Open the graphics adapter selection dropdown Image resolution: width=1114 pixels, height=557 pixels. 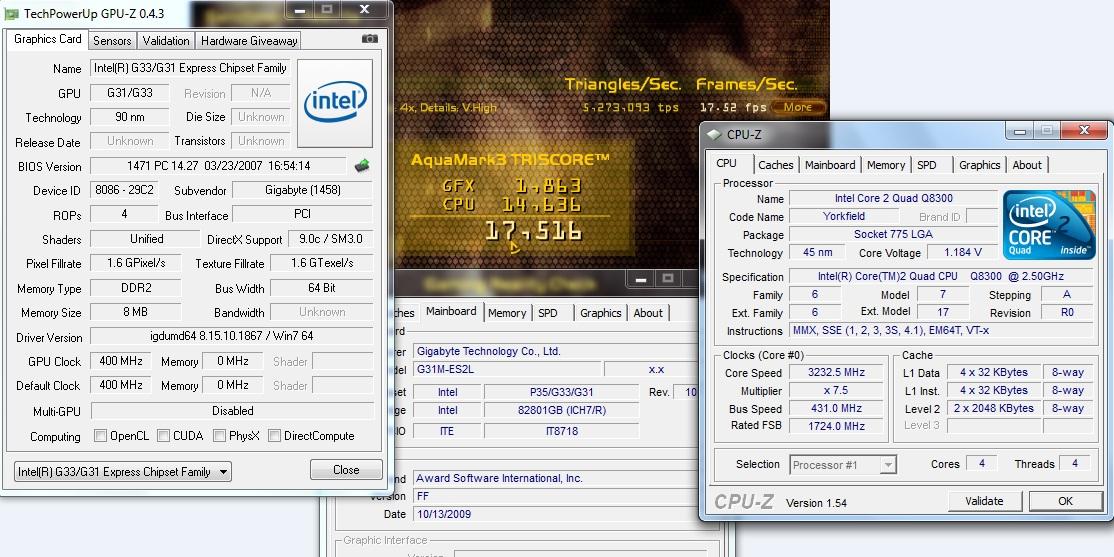(x=123, y=472)
